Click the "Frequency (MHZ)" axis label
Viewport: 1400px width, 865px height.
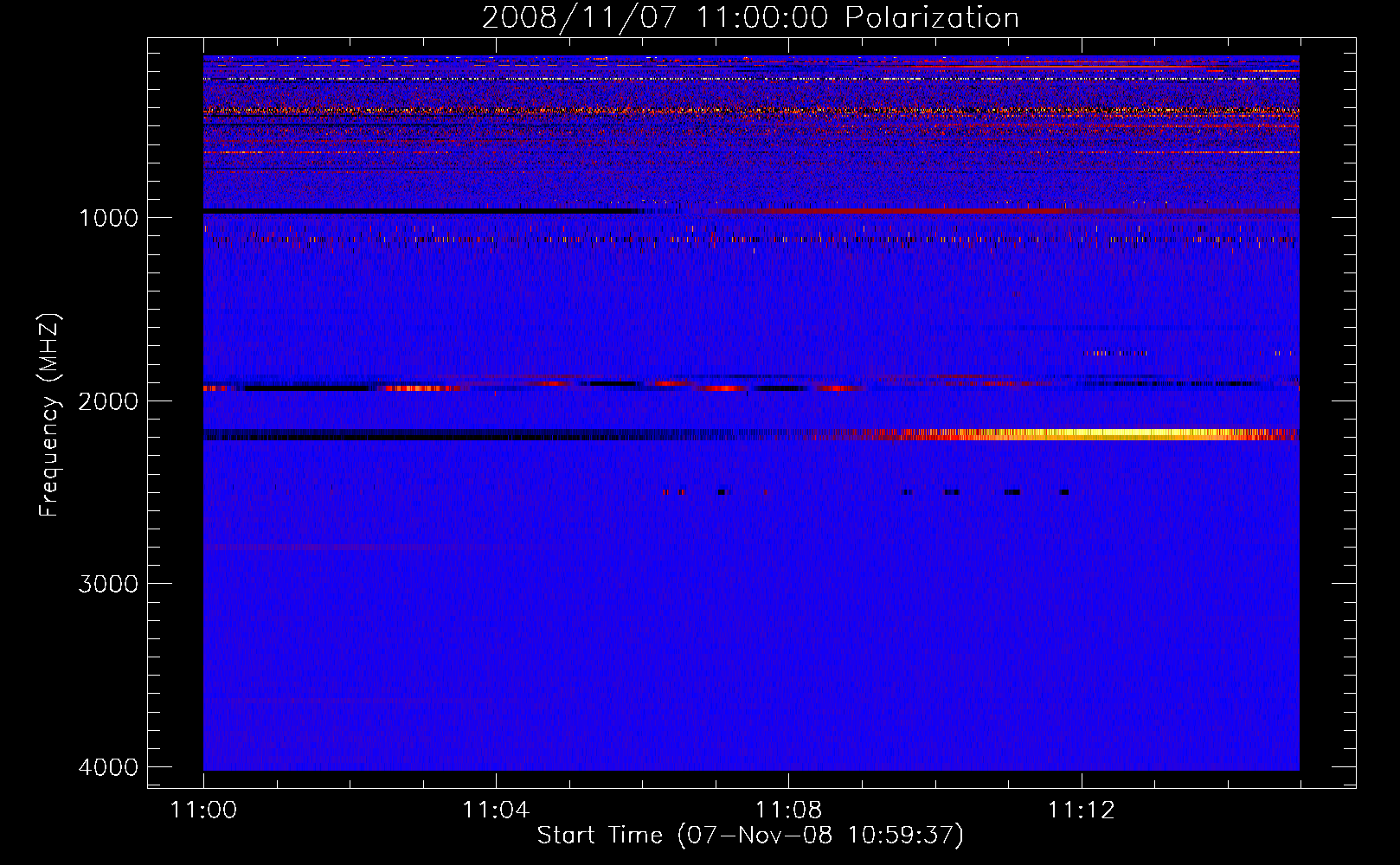click(x=50, y=415)
